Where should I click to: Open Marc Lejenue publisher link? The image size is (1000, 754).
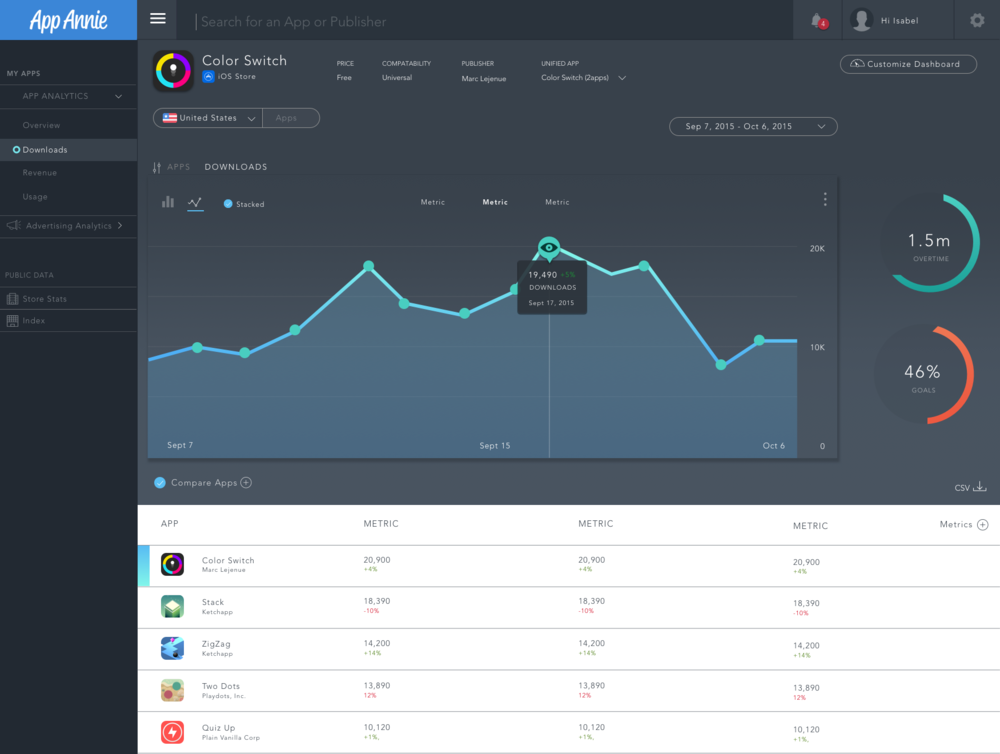484,79
